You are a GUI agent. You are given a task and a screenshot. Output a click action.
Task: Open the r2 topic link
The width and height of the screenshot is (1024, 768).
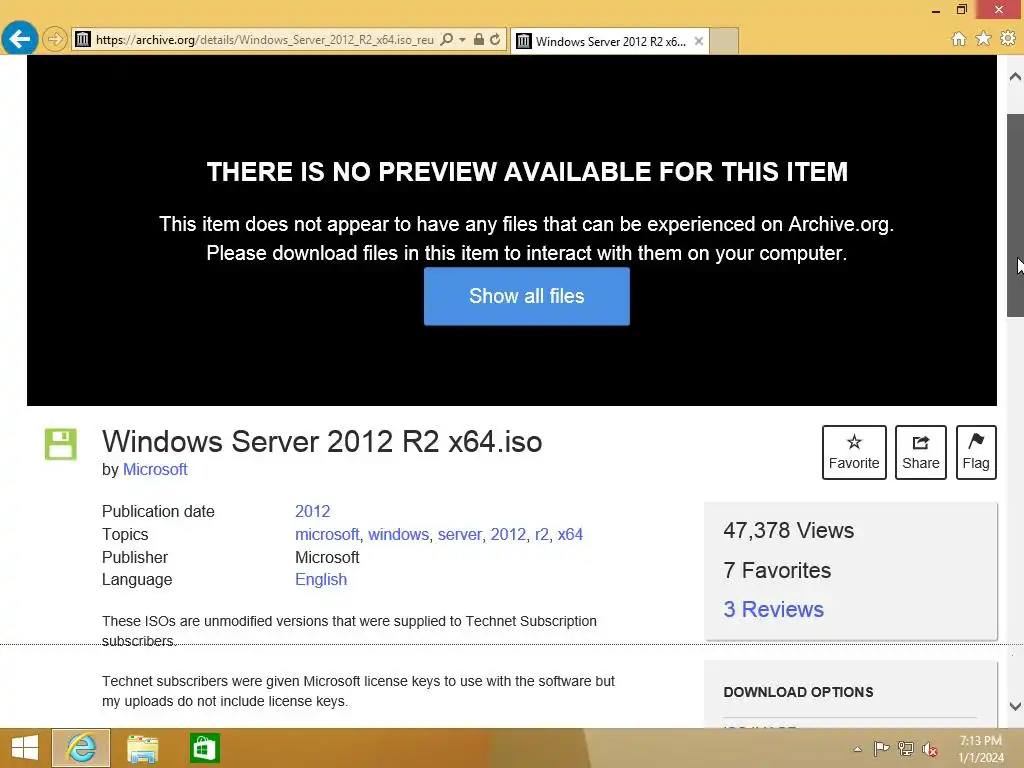541,534
